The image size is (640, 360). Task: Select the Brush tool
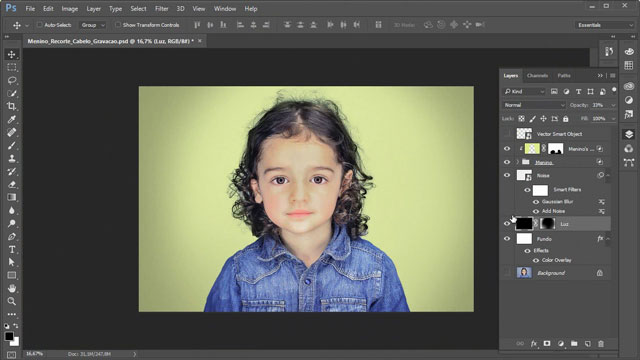tap(11, 145)
